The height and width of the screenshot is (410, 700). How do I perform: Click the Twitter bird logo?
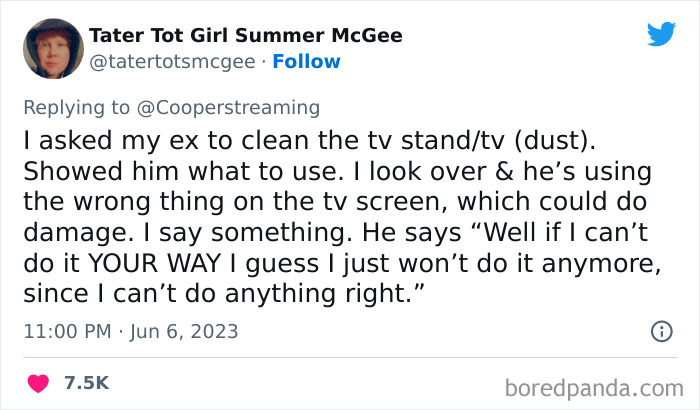pyautogui.click(x=661, y=34)
